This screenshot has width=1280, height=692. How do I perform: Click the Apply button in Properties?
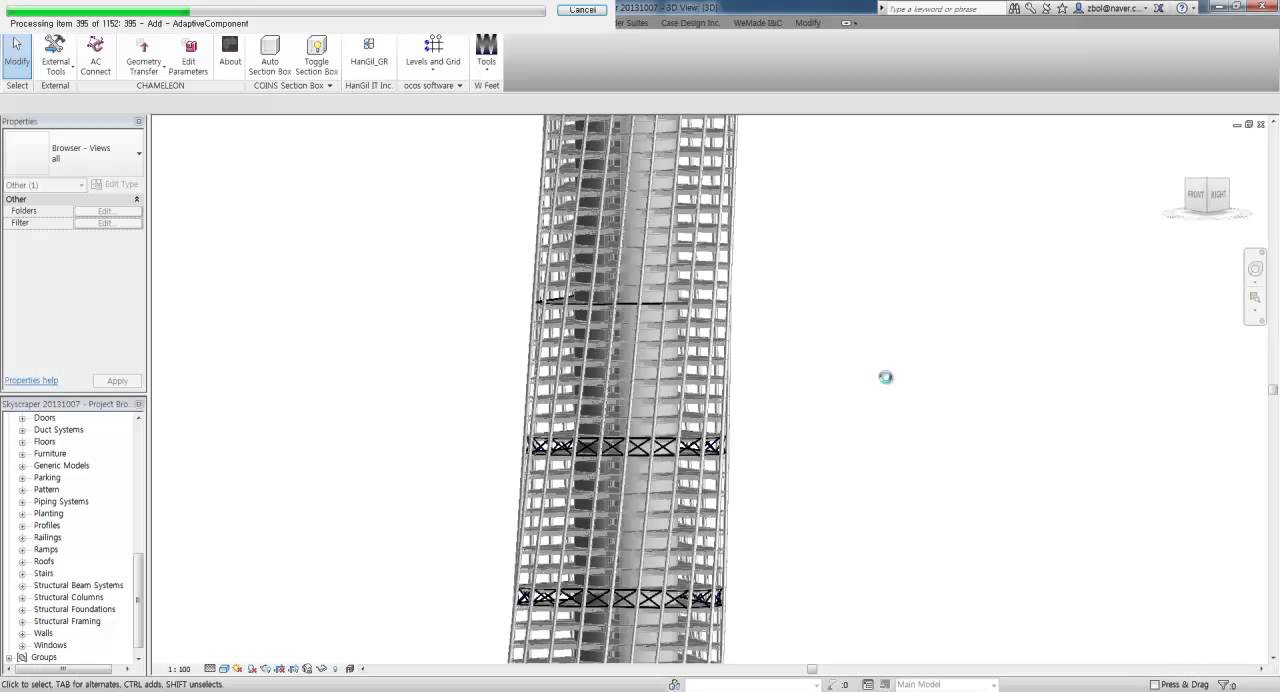pyautogui.click(x=117, y=381)
